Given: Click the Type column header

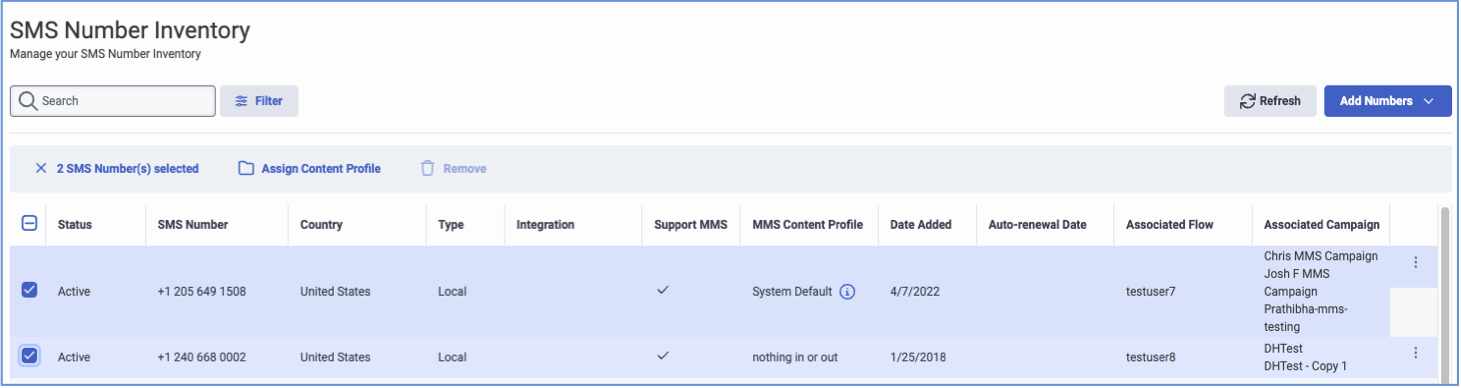Looking at the screenshot, I should pyautogui.click(x=451, y=225).
